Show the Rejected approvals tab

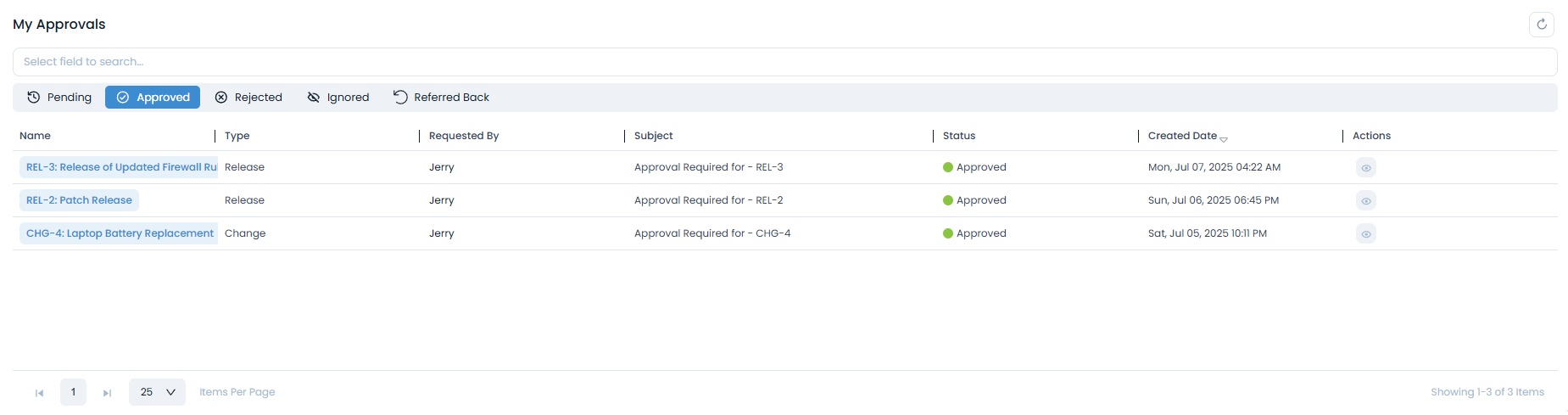pyautogui.click(x=248, y=98)
